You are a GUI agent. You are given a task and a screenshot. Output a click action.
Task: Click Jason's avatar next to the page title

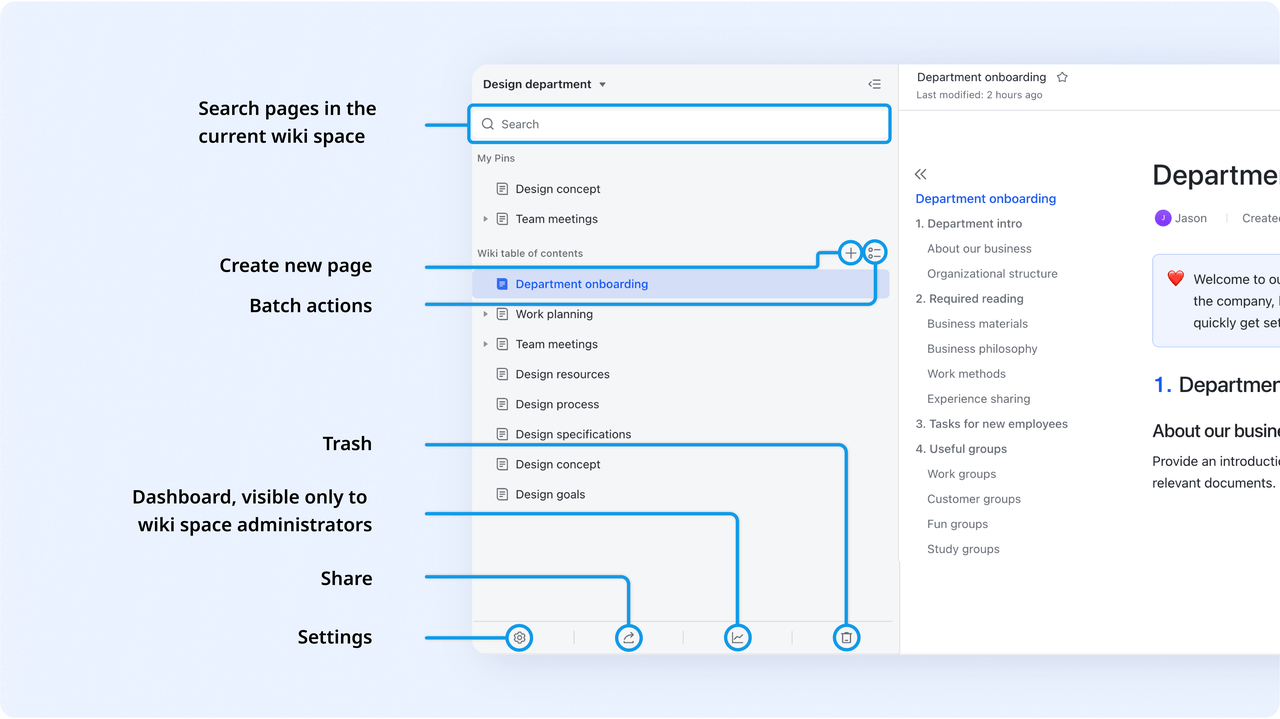tap(1163, 217)
